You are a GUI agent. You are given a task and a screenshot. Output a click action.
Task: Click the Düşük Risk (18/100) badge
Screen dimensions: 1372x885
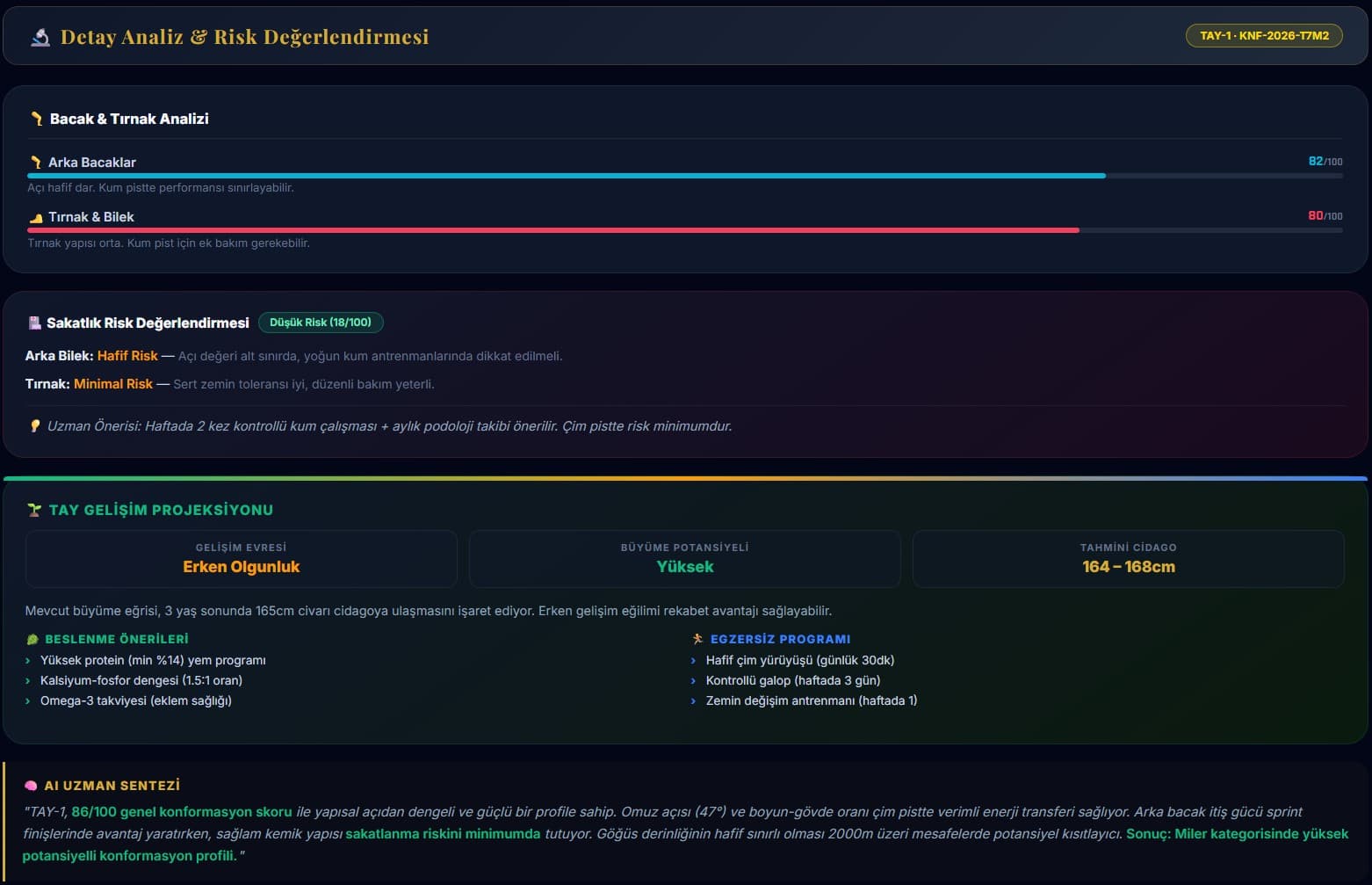[321, 323]
